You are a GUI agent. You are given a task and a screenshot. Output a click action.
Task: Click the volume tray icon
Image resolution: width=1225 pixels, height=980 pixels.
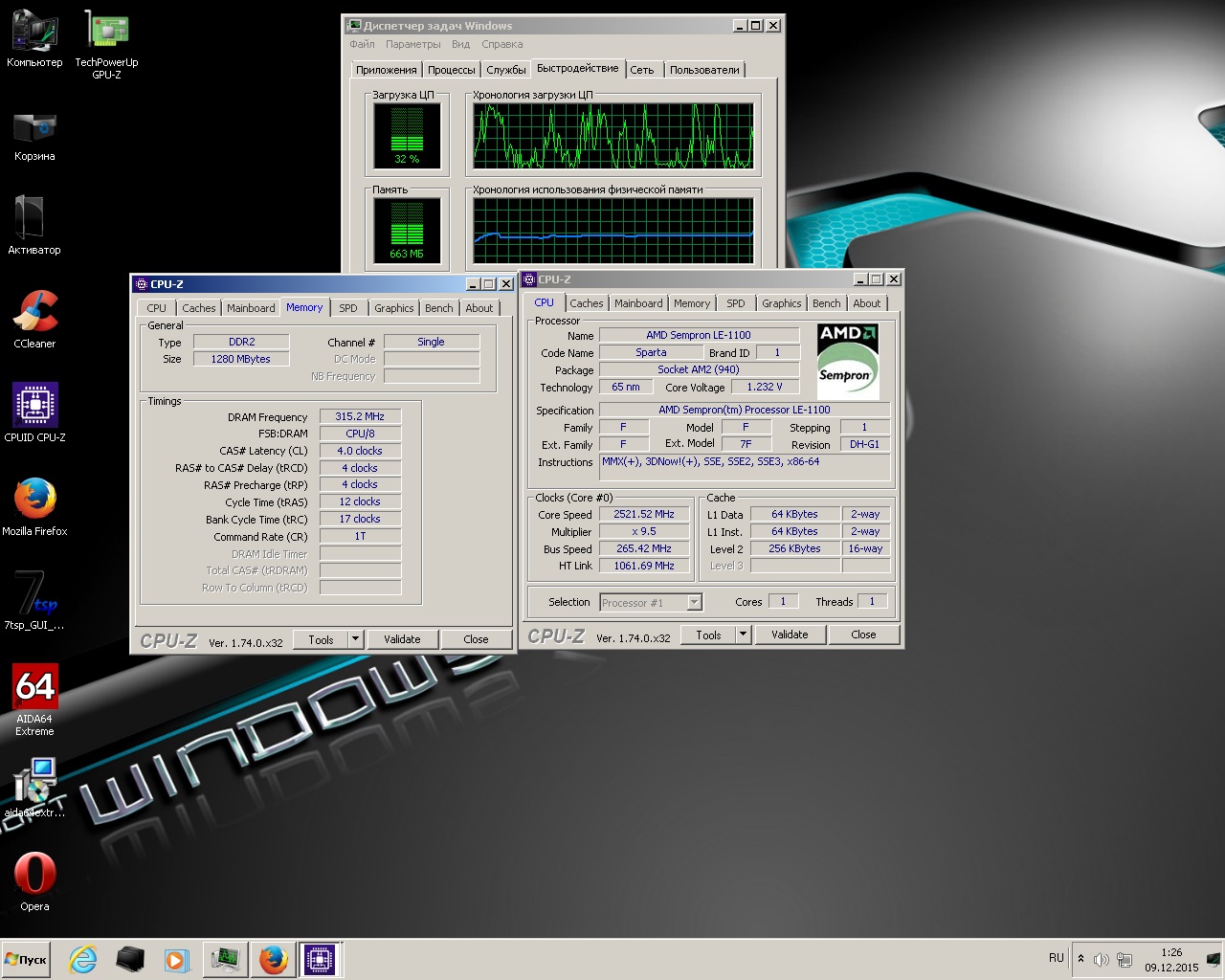[1102, 959]
